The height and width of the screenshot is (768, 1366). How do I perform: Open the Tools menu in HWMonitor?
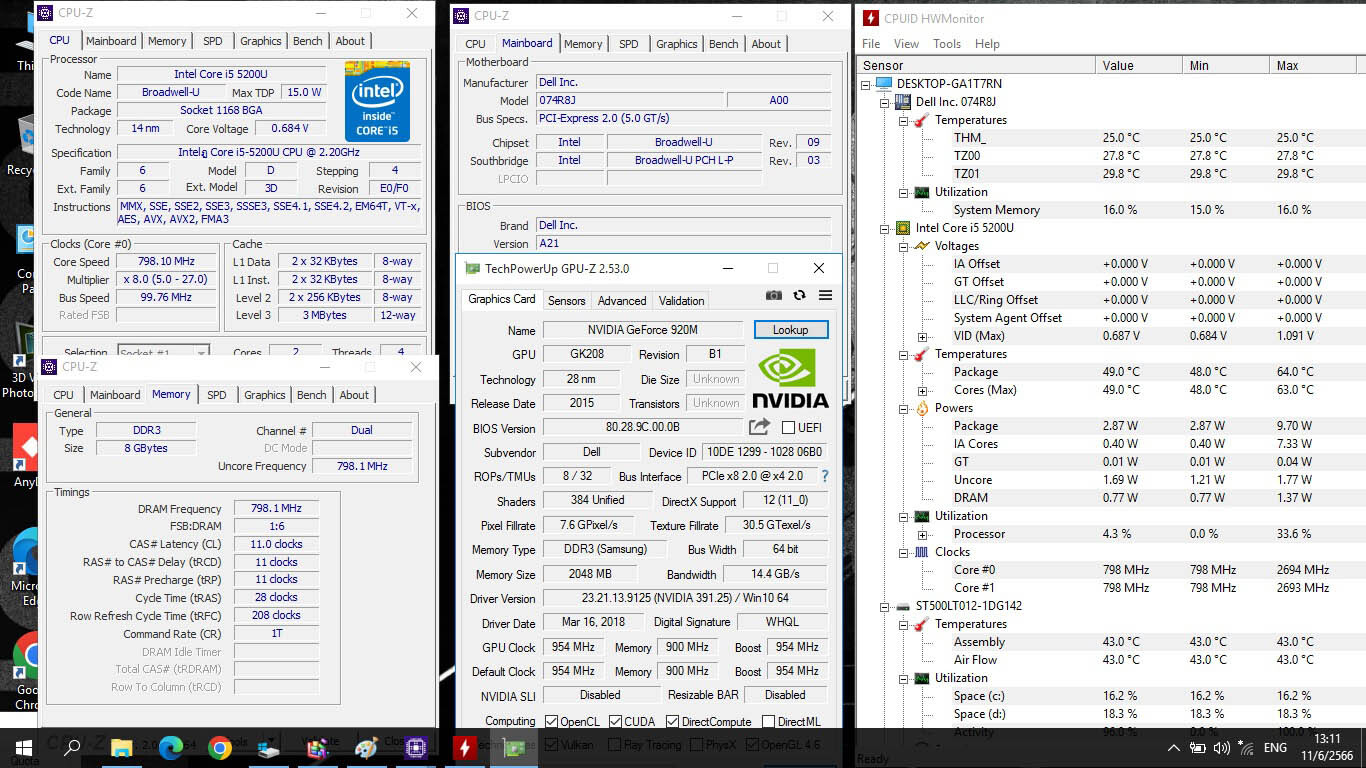pos(947,44)
